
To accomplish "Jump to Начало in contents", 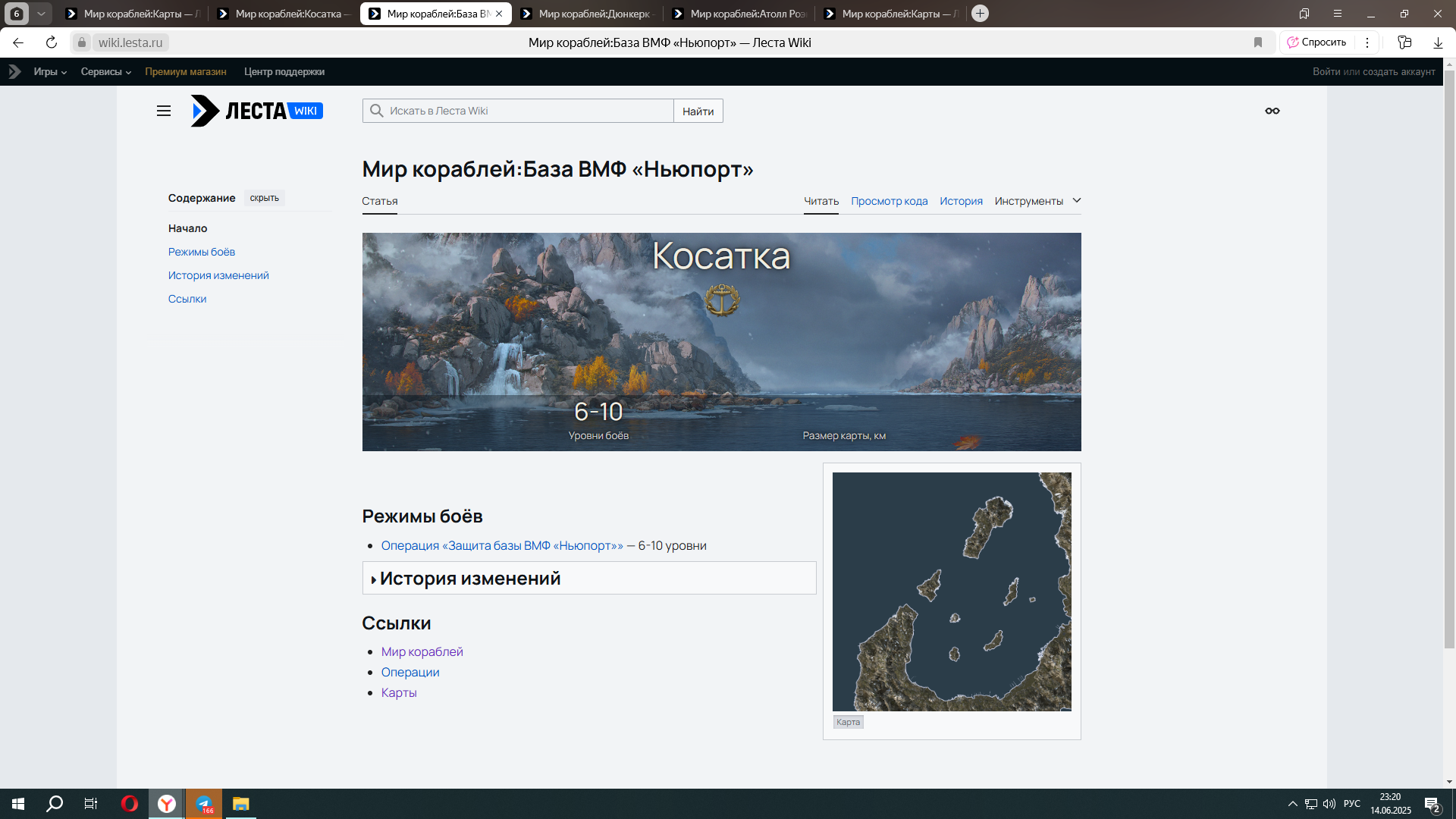I will click(187, 228).
